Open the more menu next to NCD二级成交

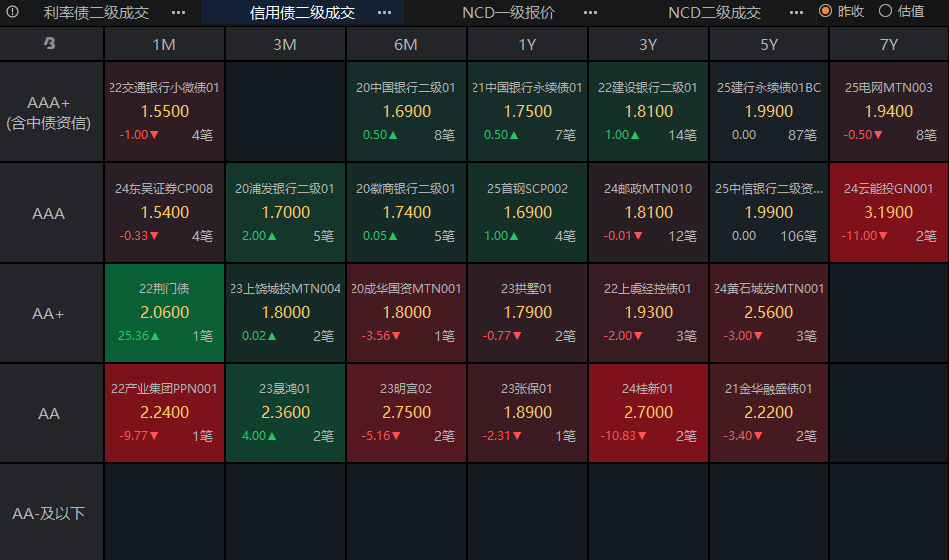pos(796,13)
